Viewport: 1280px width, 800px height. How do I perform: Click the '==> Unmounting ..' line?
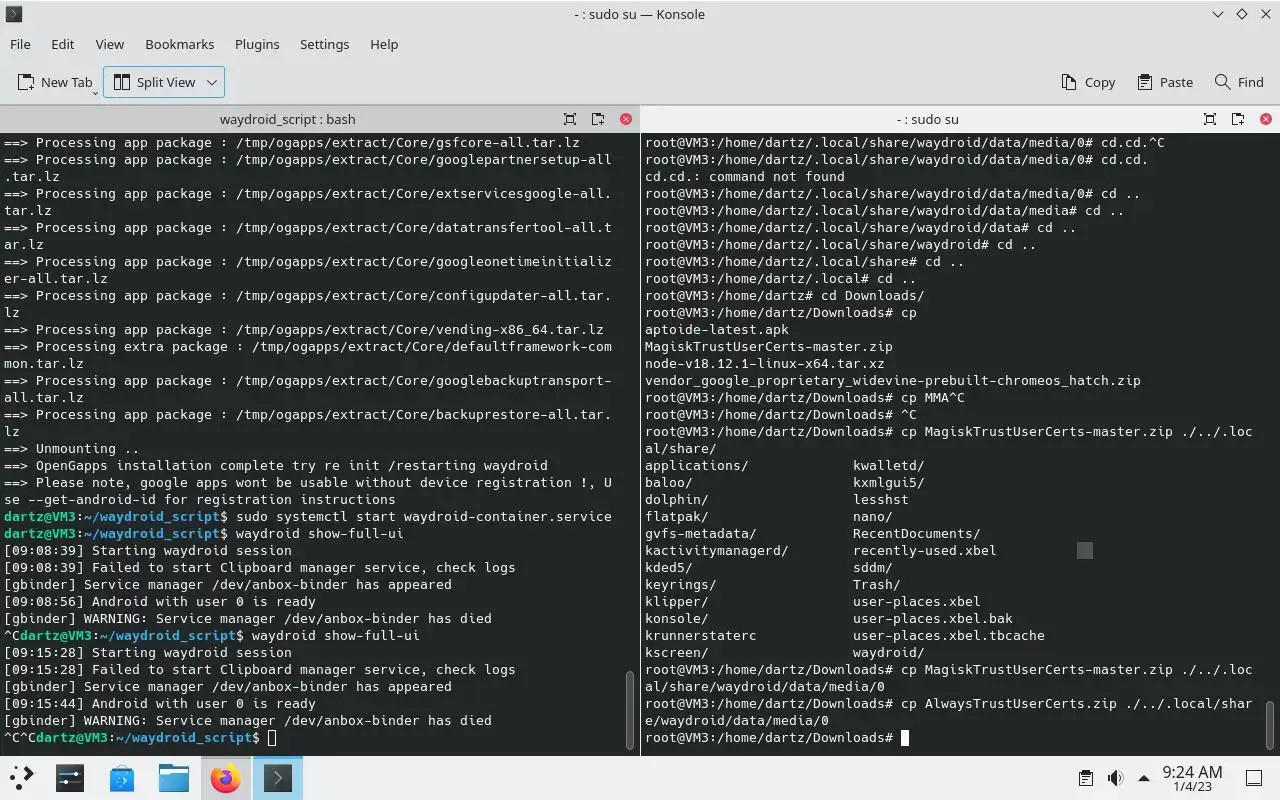[x=72, y=449]
